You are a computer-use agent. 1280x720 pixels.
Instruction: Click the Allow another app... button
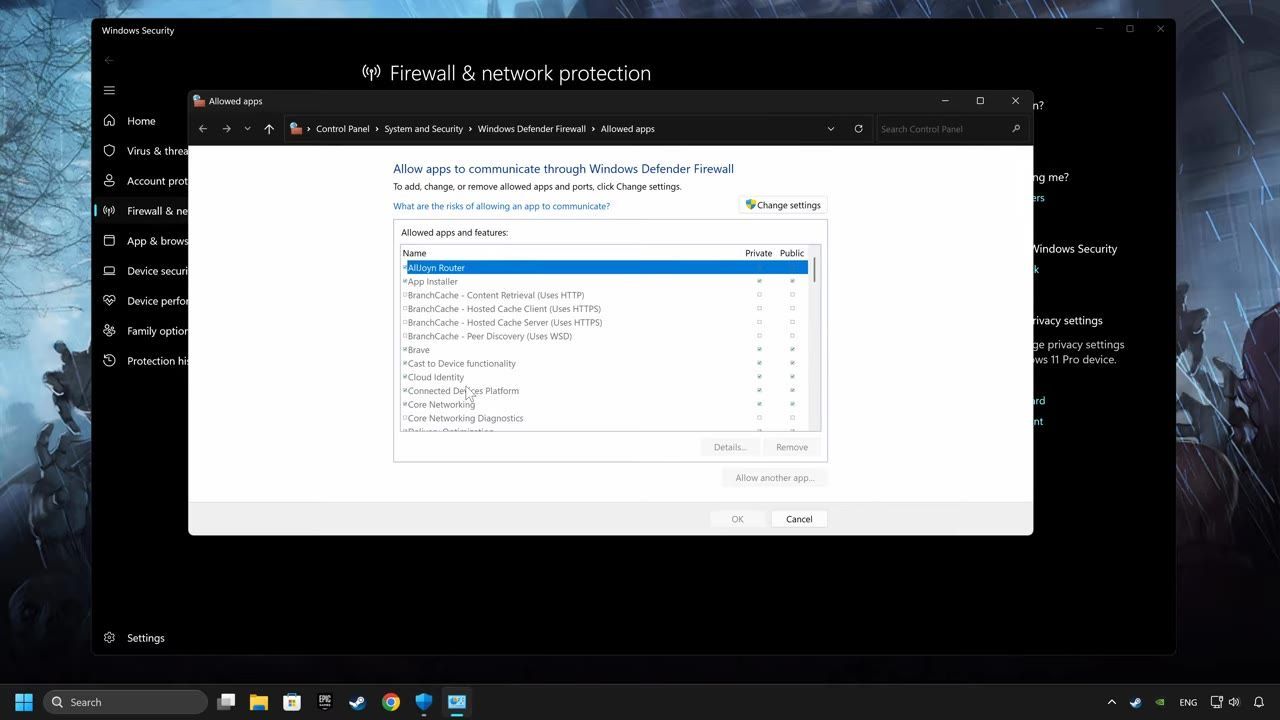point(775,478)
